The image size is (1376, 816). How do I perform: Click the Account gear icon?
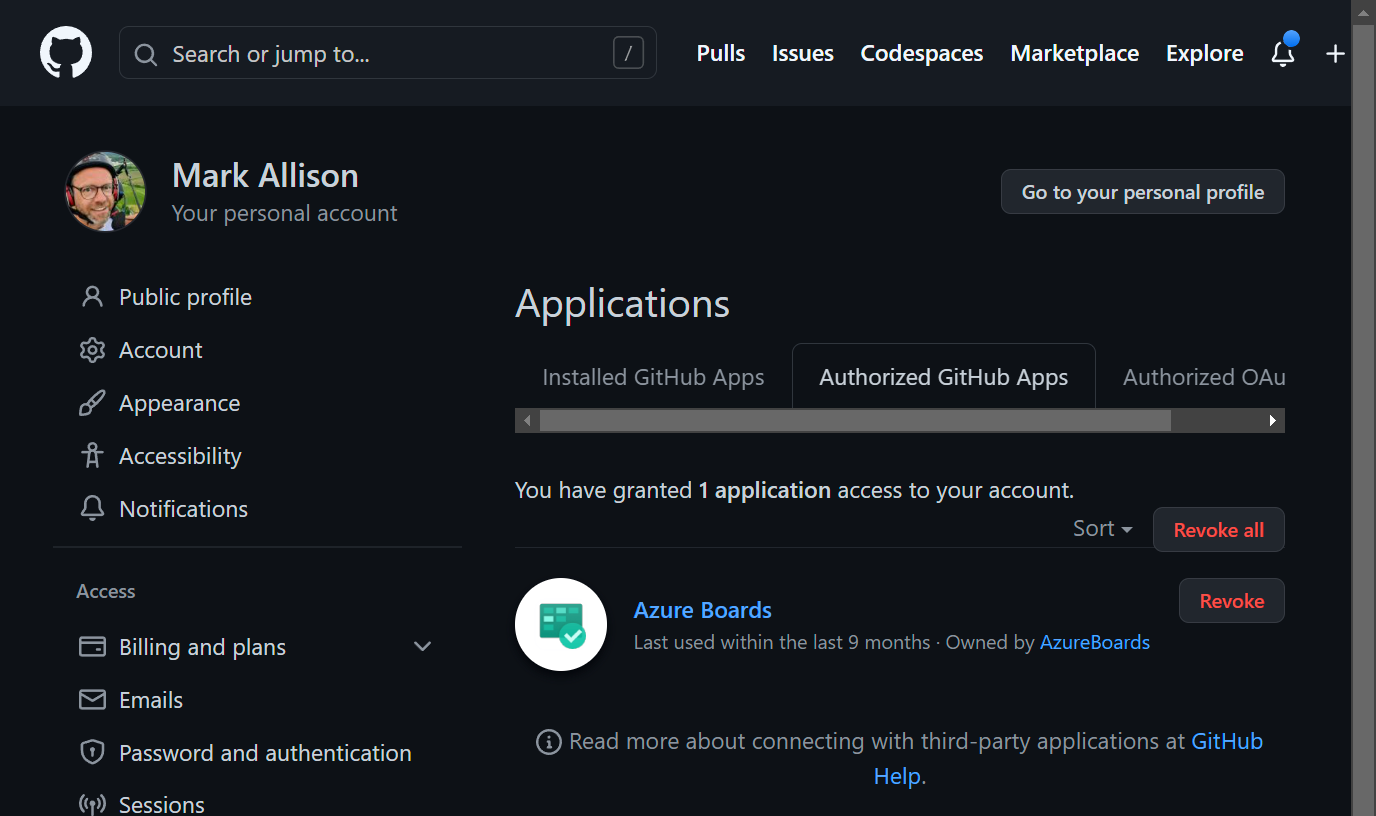tap(92, 350)
